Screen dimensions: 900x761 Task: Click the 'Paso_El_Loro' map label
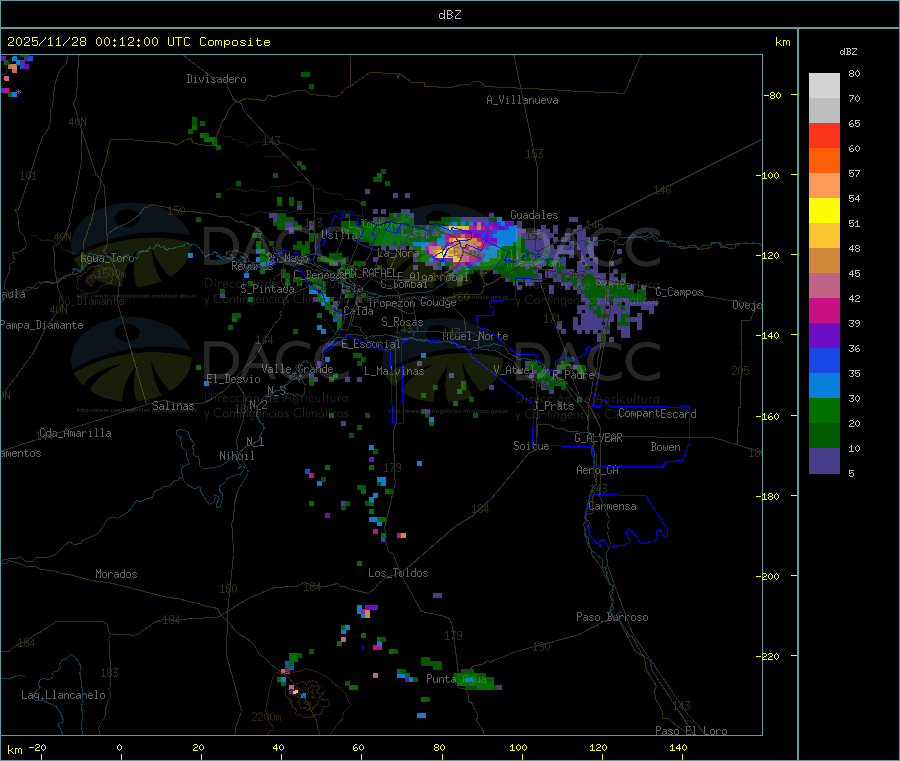pos(691,731)
